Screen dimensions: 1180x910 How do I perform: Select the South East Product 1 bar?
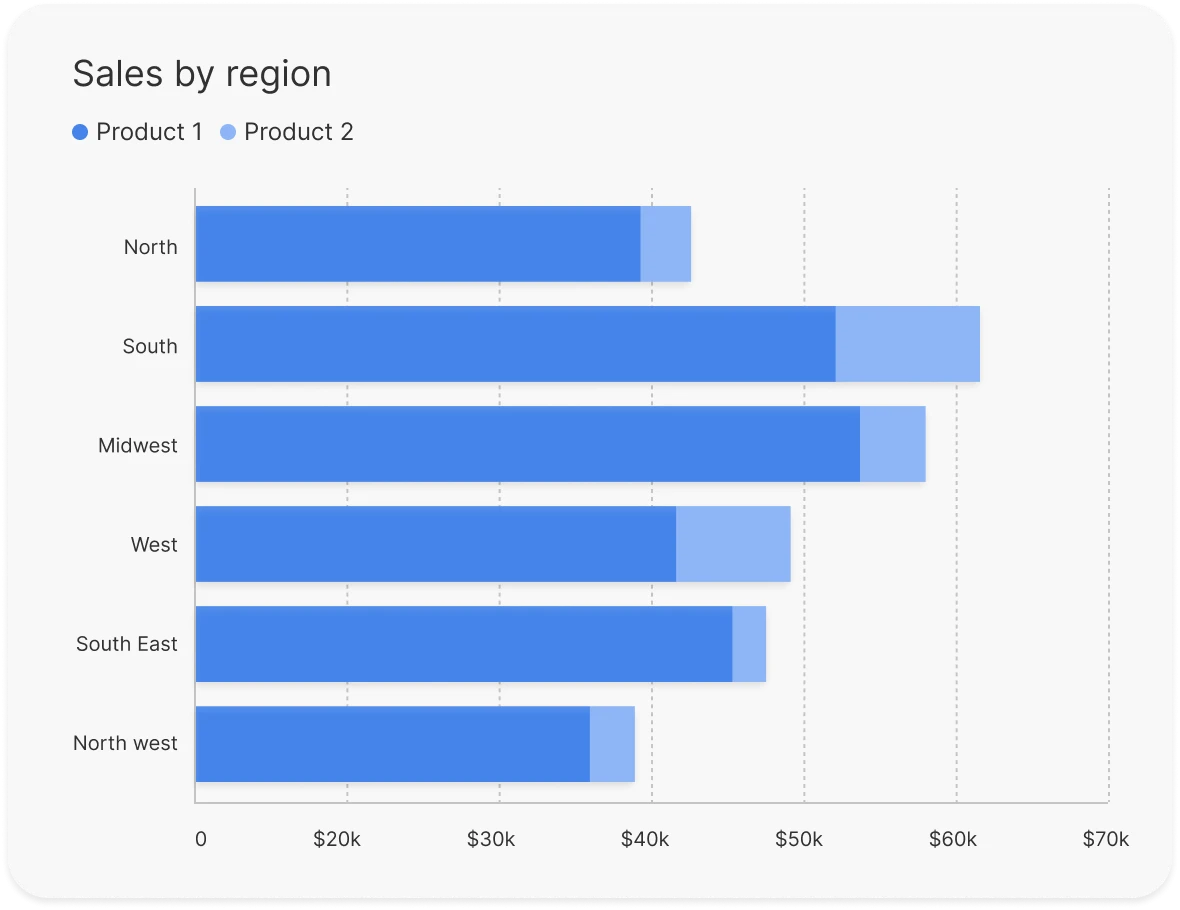coord(463,644)
